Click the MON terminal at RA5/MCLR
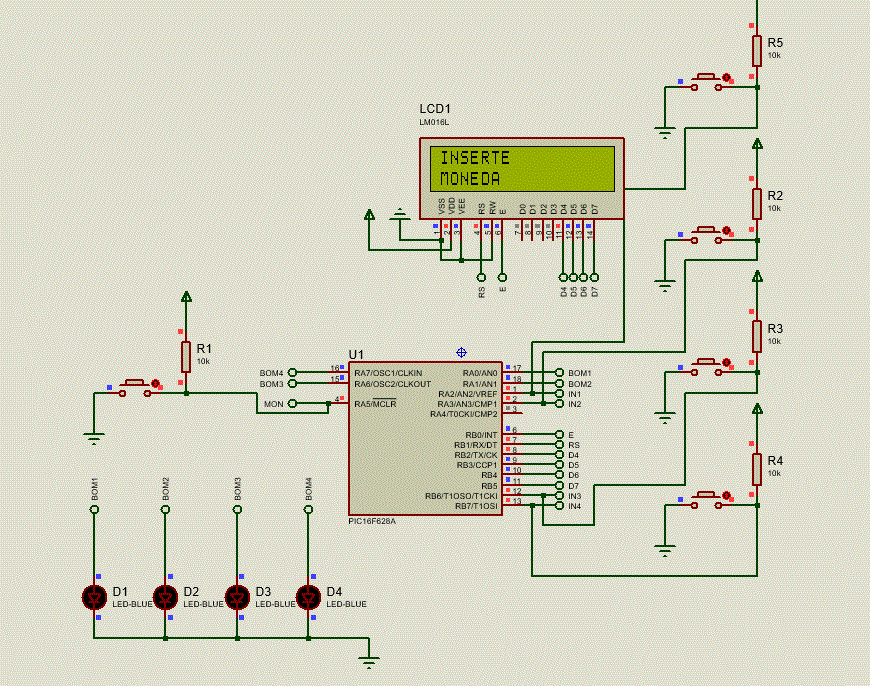 click(x=292, y=403)
